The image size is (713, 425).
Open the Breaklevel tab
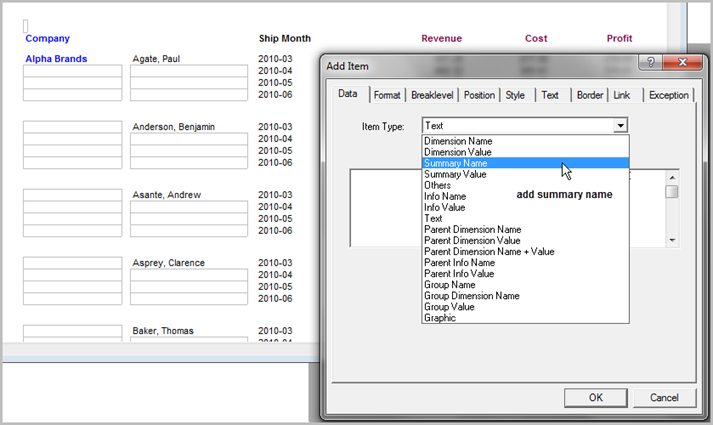pyautogui.click(x=433, y=95)
